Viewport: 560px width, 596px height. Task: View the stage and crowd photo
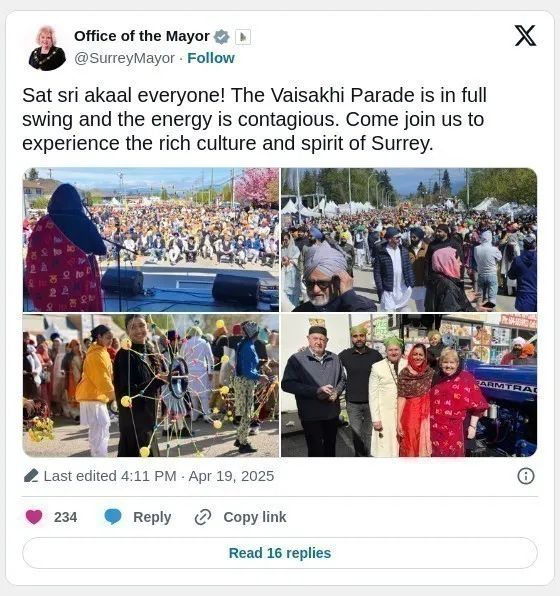coord(151,240)
